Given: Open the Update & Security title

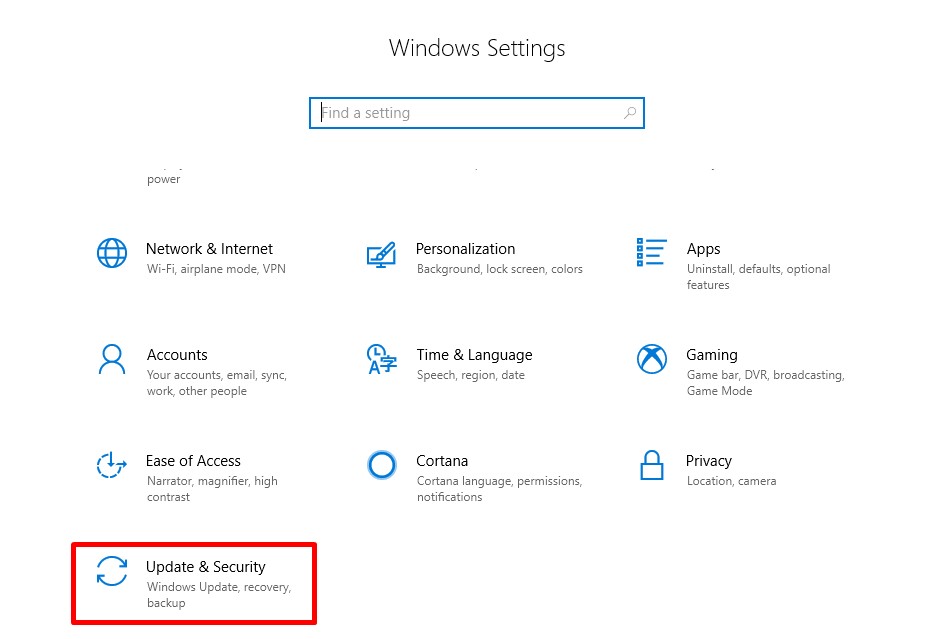Looking at the screenshot, I should click(x=205, y=567).
